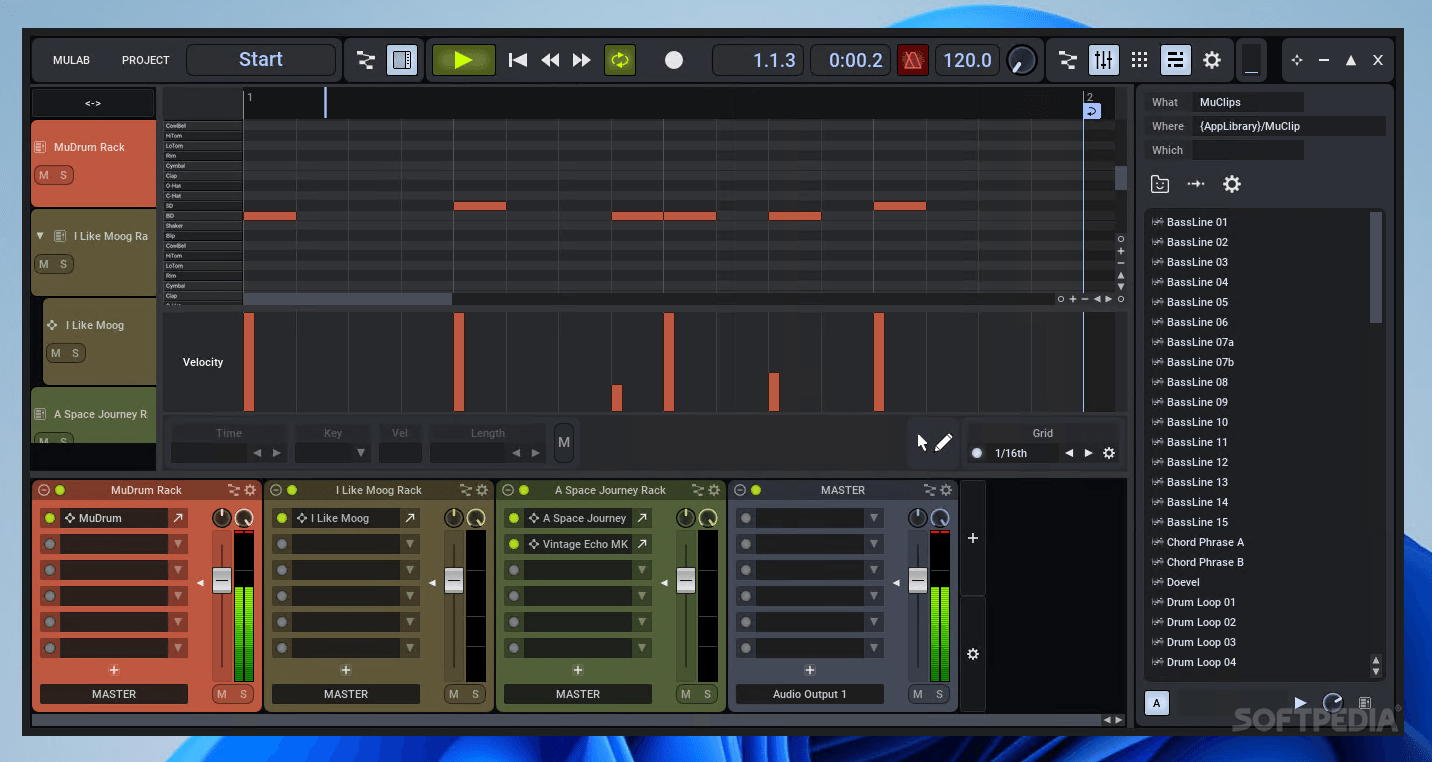Click the skip to start transport icon
The image size is (1432, 762).
pos(518,60)
